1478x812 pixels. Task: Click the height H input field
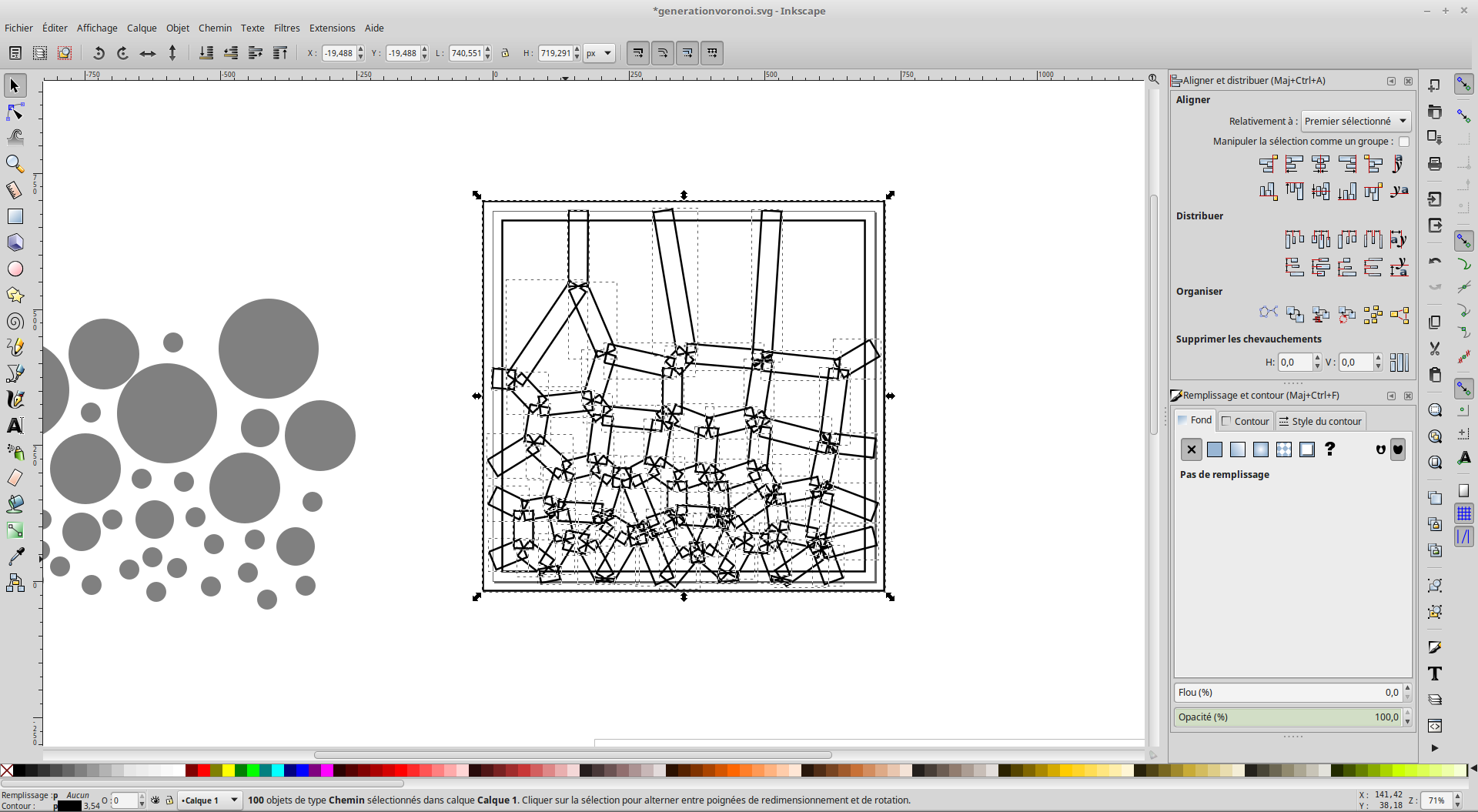555,53
